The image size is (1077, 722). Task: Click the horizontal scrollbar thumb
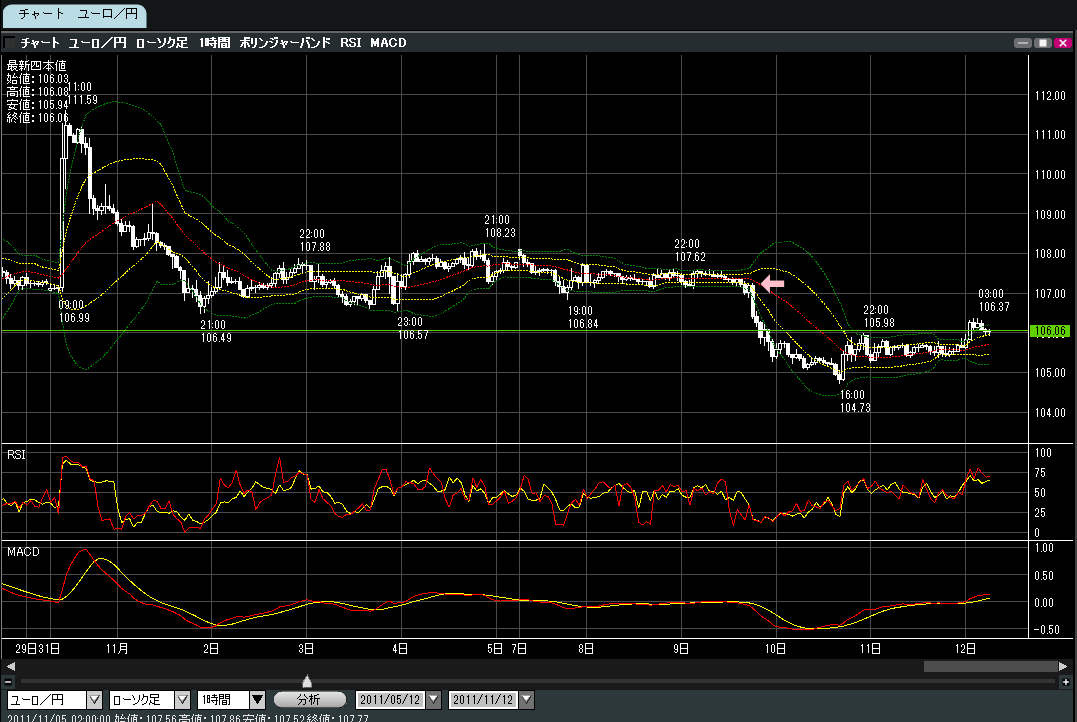click(988, 666)
